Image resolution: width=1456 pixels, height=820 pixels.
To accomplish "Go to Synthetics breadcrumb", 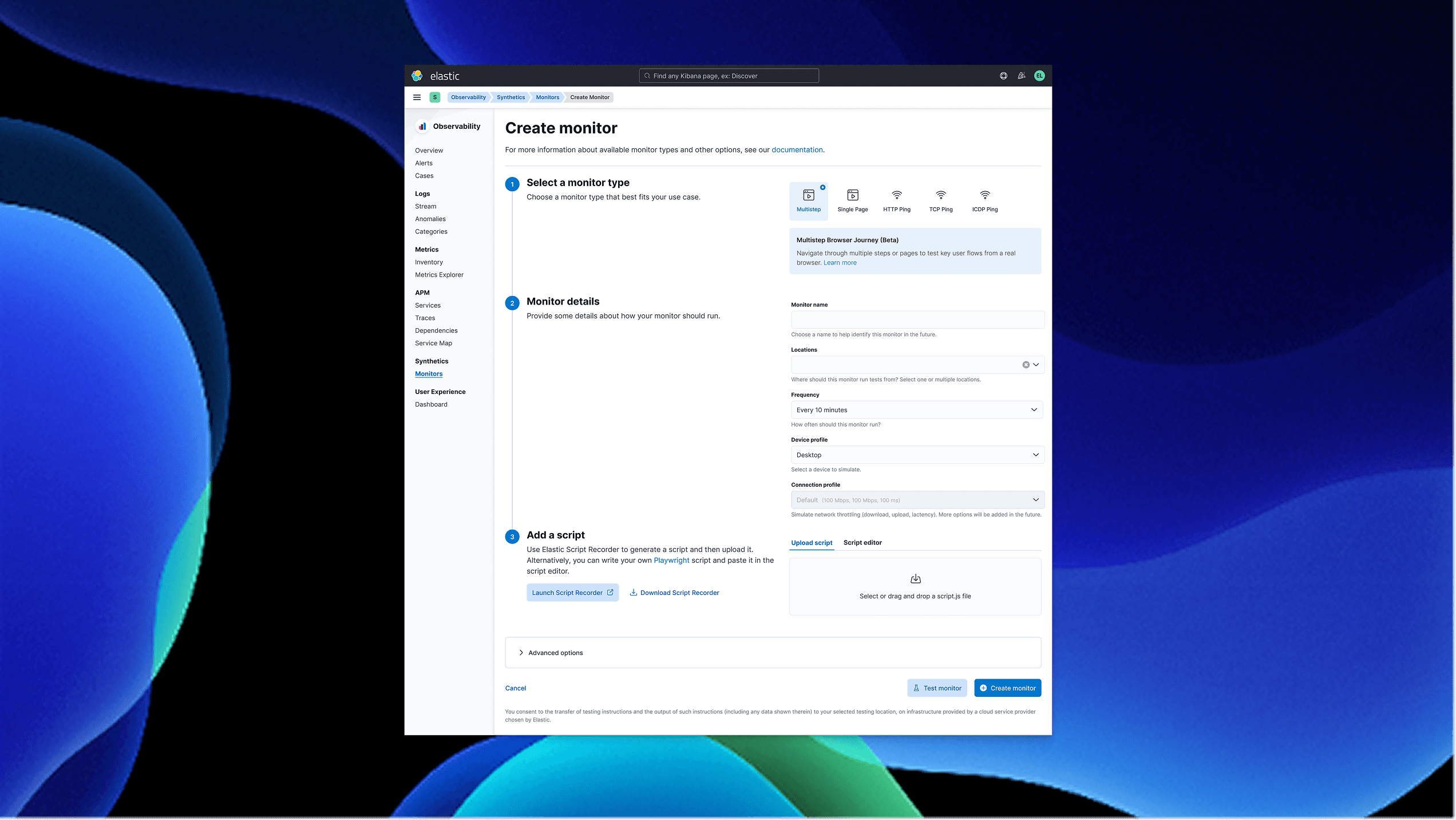I will point(511,97).
